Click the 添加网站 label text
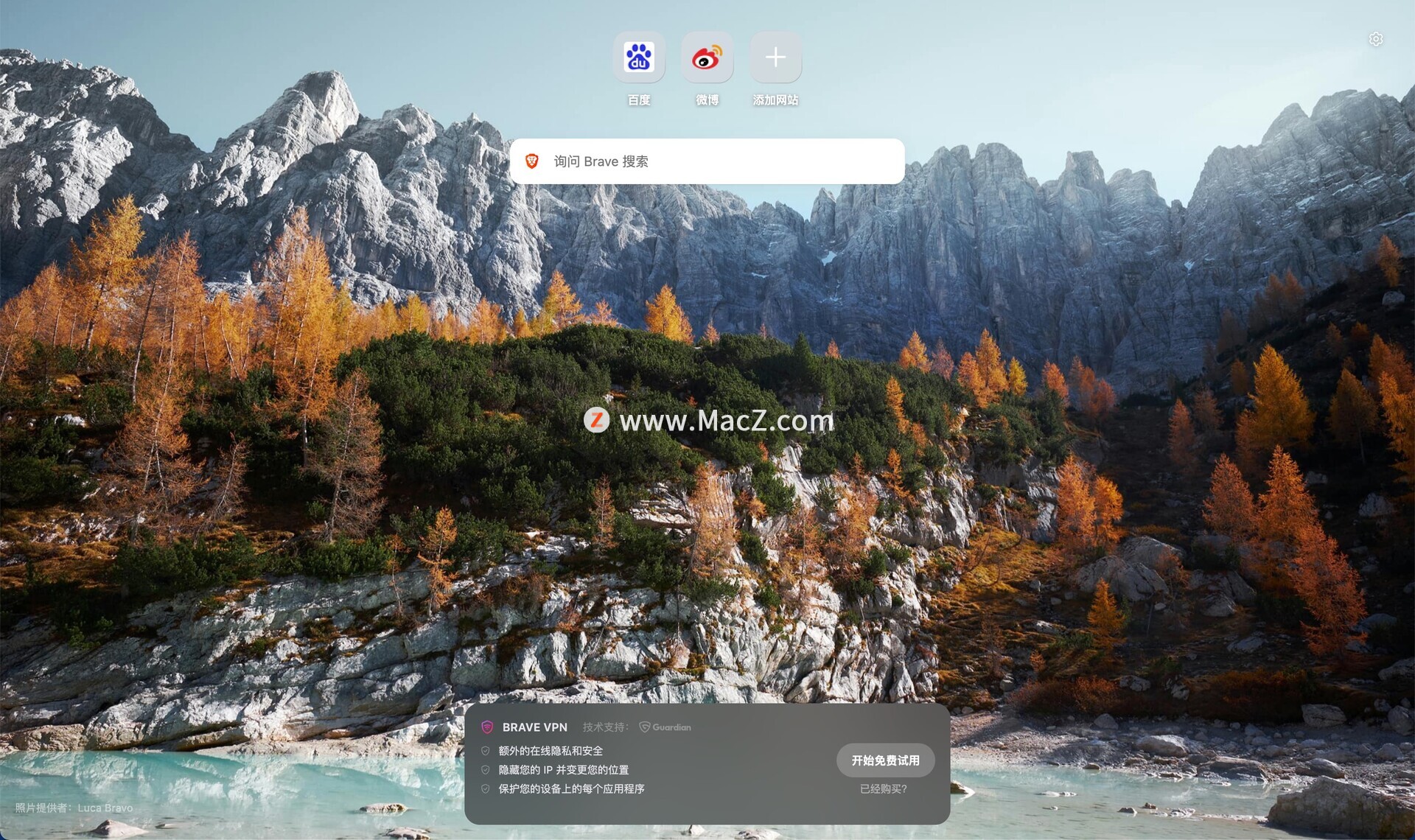Image resolution: width=1415 pixels, height=840 pixels. tap(775, 99)
